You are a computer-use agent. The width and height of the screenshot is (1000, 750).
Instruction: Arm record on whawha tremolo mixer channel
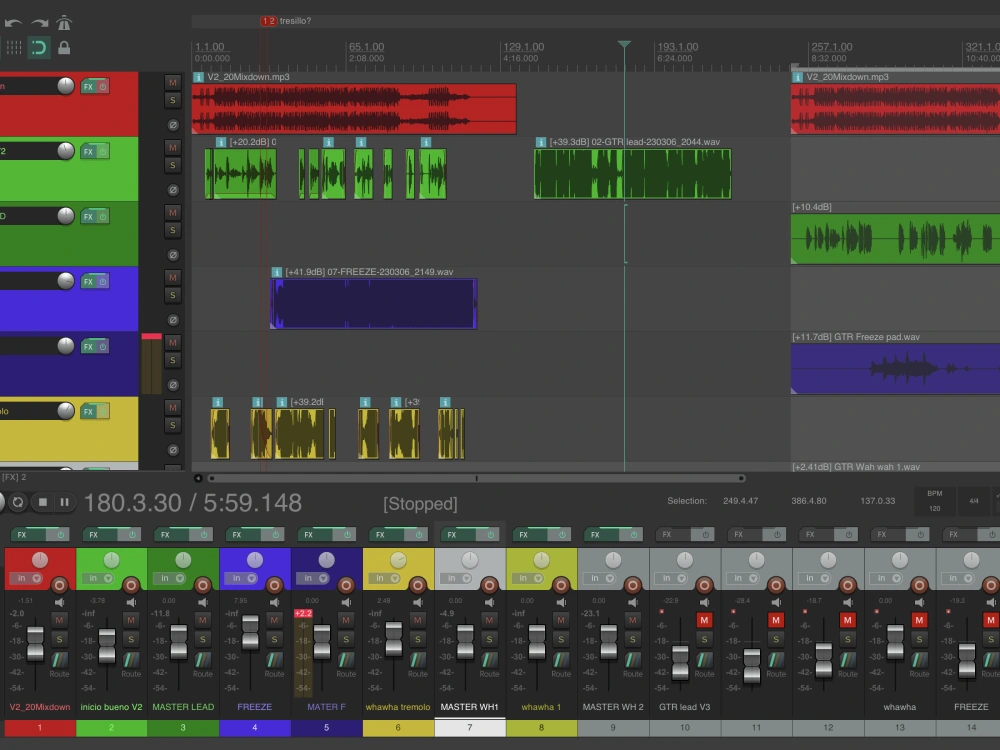418,585
